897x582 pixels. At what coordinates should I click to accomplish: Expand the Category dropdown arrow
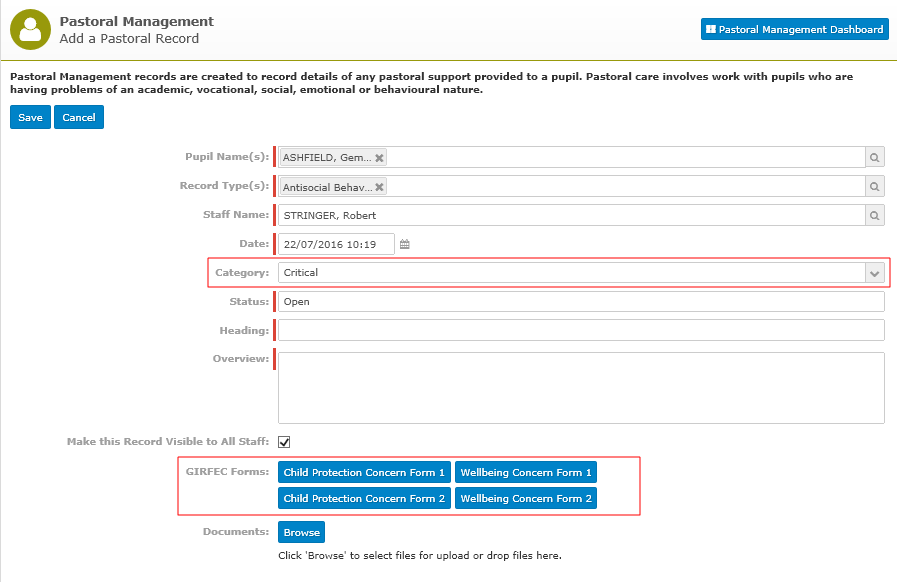click(x=875, y=274)
